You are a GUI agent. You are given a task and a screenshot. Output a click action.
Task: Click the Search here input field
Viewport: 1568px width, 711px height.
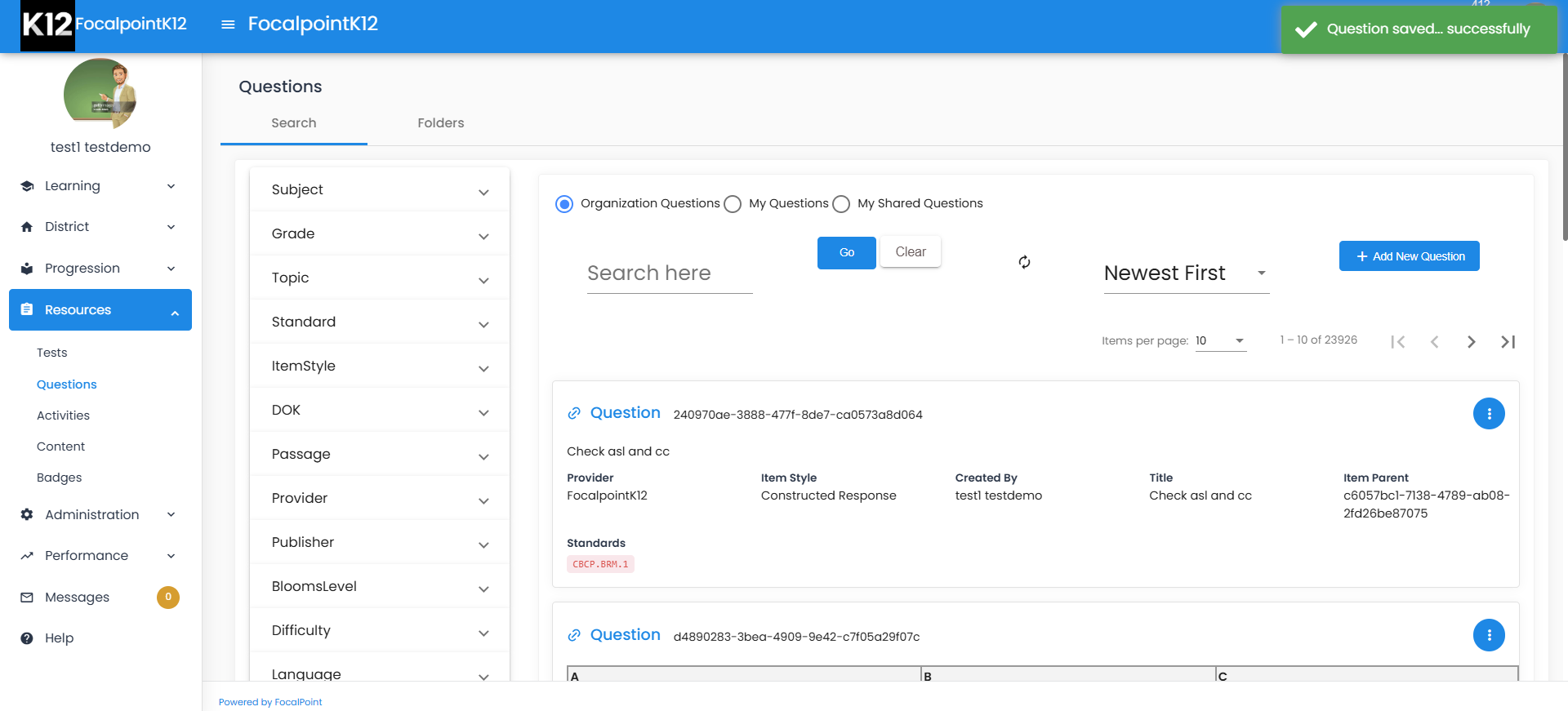point(669,273)
